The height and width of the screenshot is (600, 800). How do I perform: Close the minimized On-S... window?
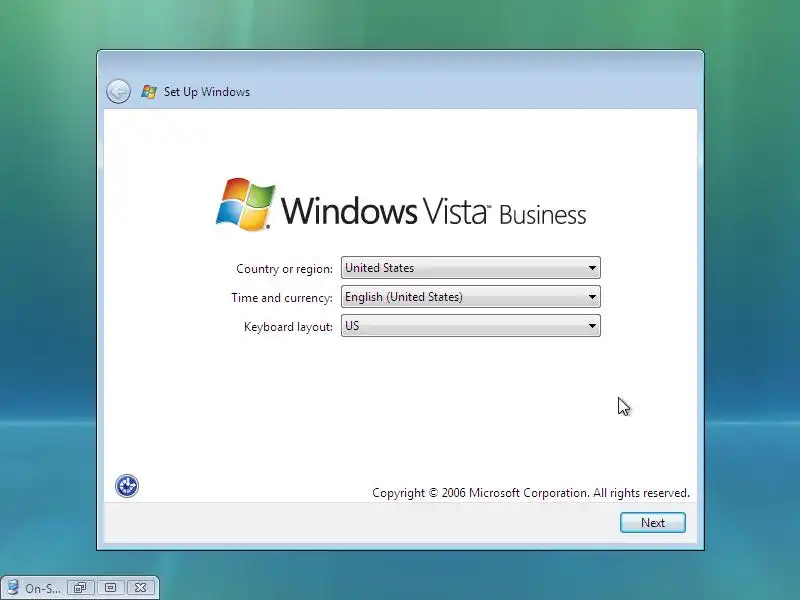140,588
